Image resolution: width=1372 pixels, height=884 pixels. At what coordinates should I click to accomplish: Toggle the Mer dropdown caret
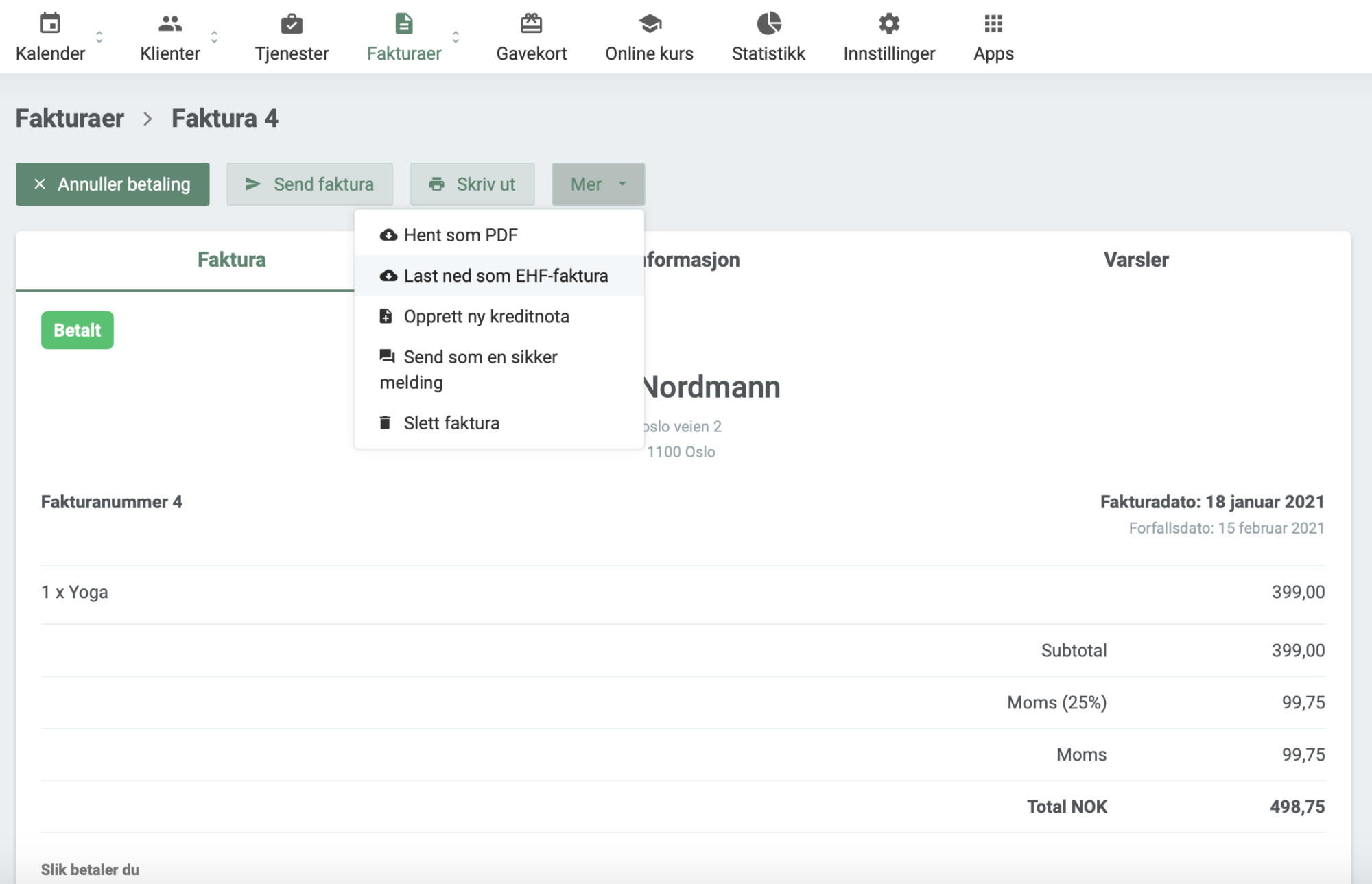pyautogui.click(x=622, y=184)
